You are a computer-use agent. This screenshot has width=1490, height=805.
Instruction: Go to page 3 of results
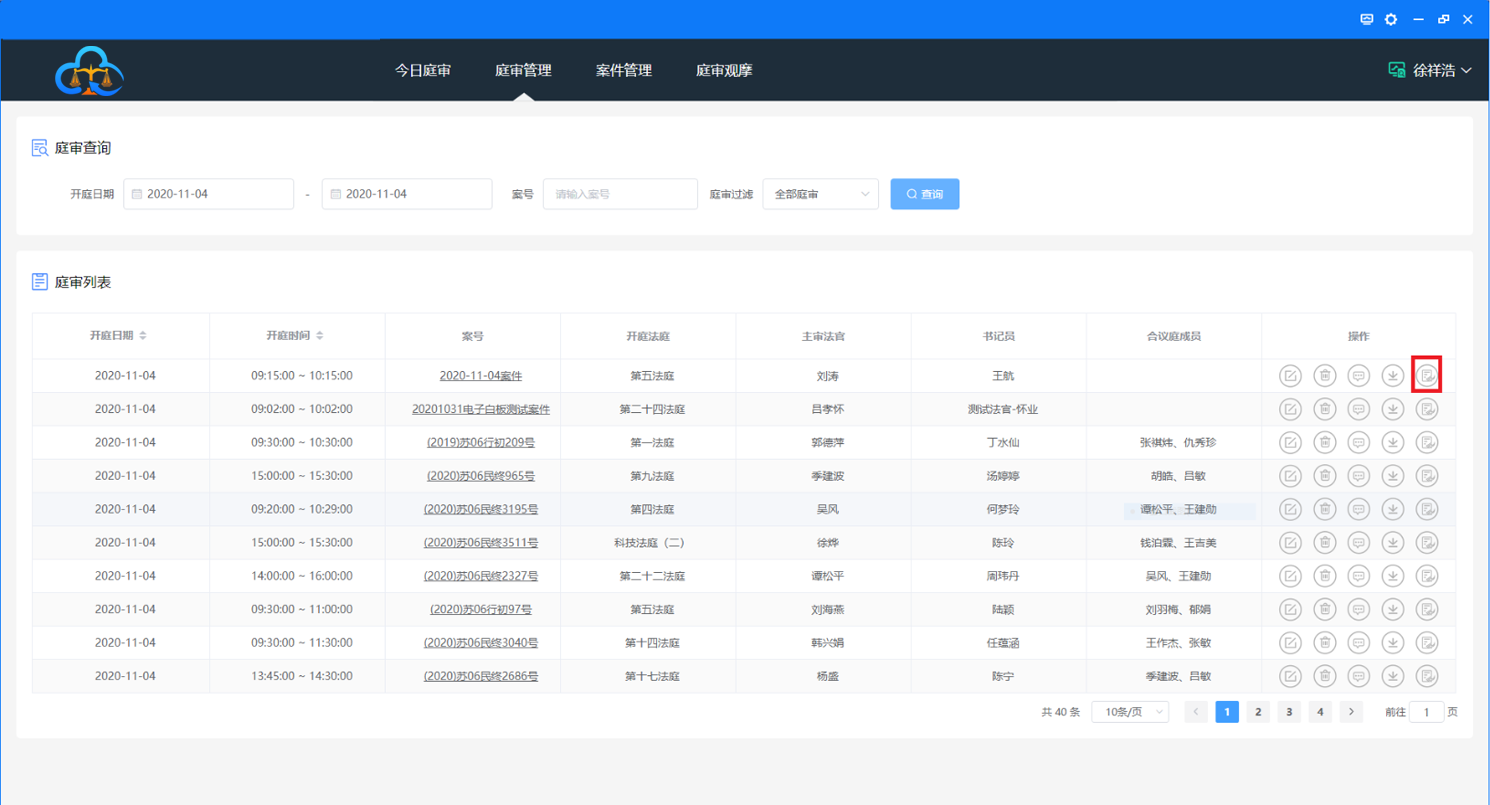coord(1289,712)
